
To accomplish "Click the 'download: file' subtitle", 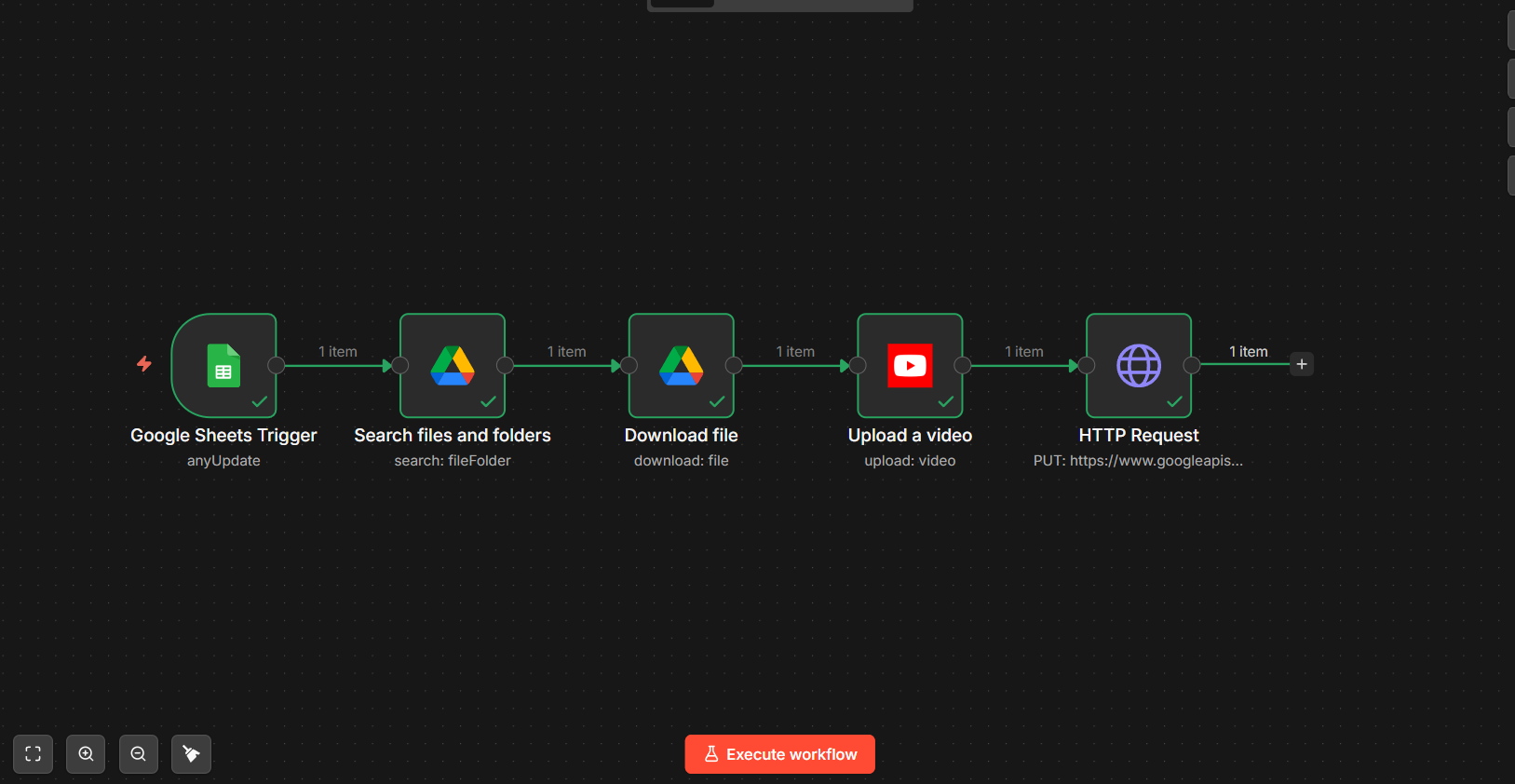I will 682,461.
